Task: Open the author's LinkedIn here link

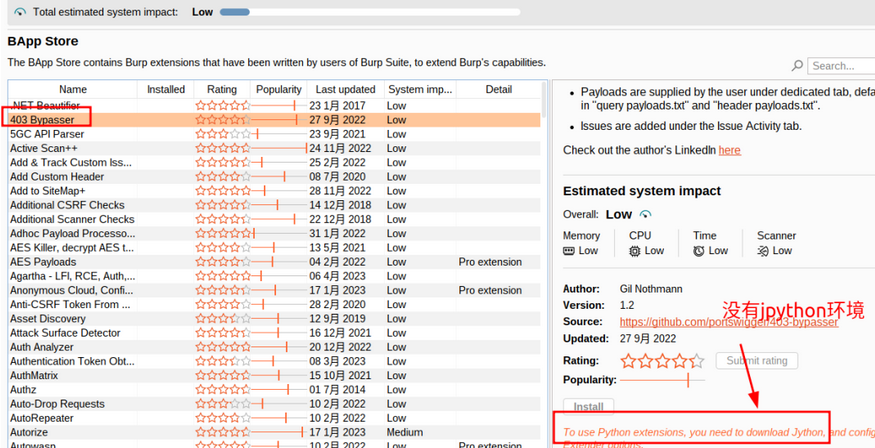Action: click(x=729, y=150)
